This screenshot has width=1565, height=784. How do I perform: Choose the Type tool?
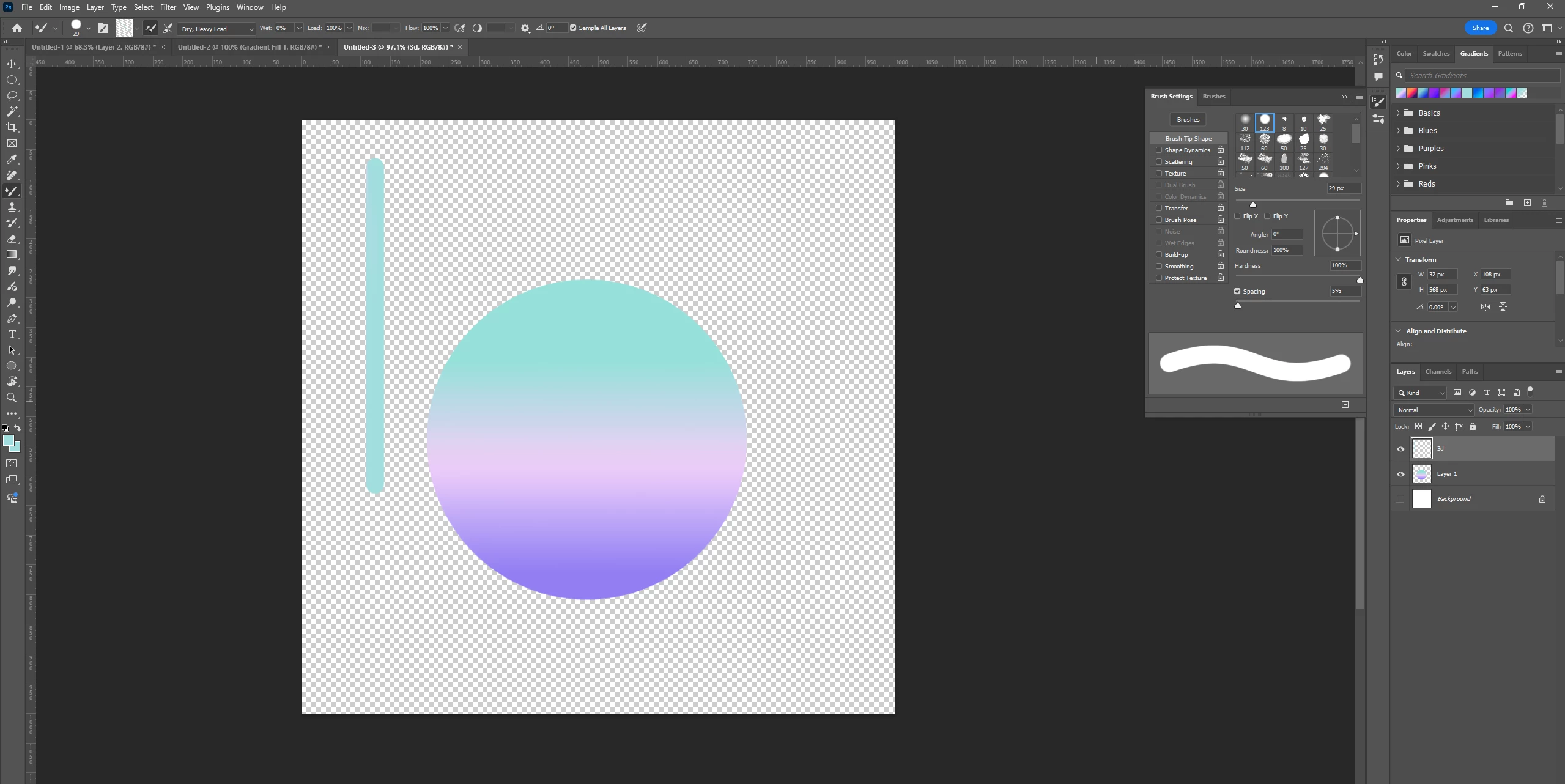click(x=12, y=335)
